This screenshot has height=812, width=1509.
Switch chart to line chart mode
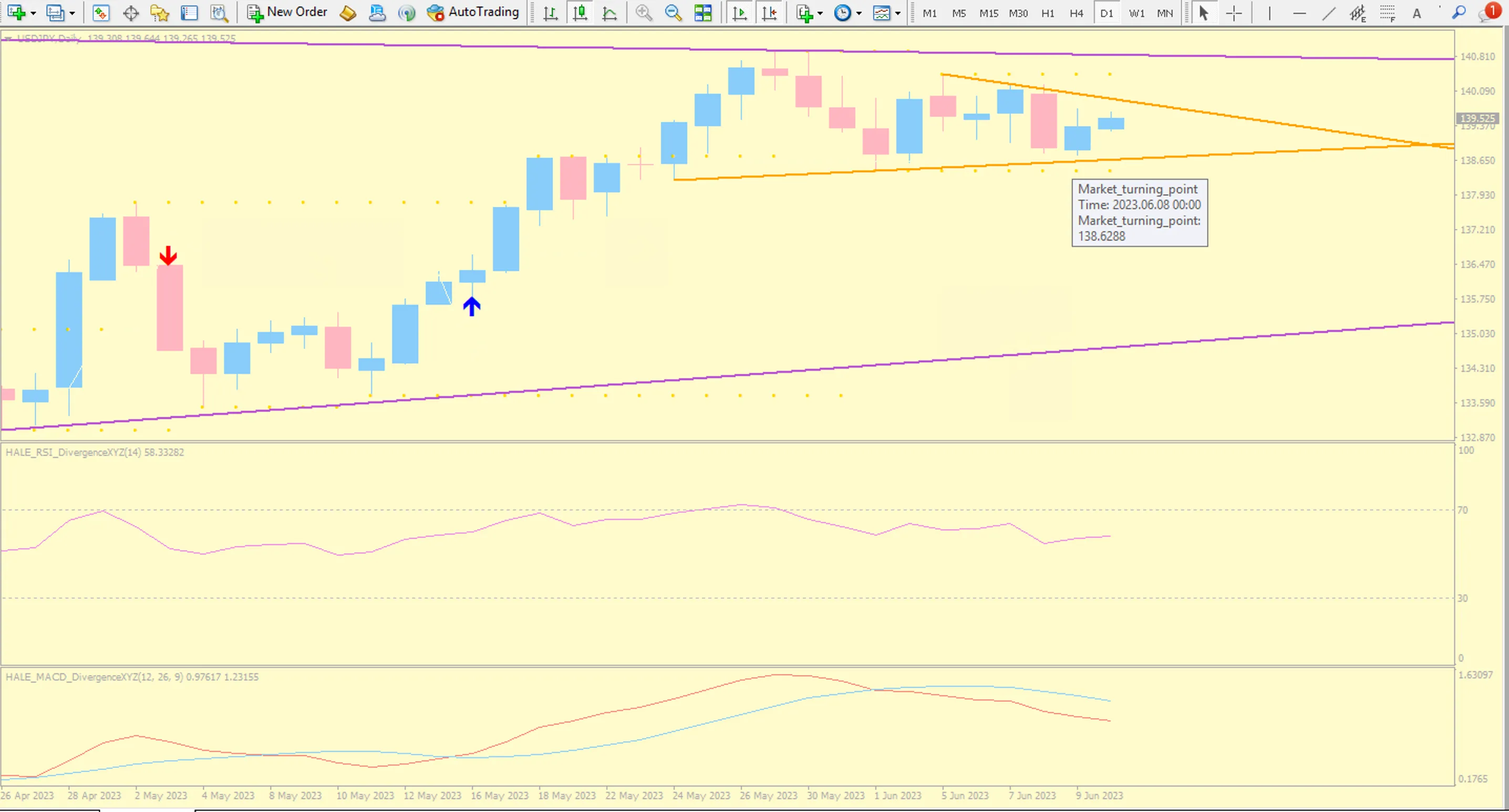pos(609,13)
